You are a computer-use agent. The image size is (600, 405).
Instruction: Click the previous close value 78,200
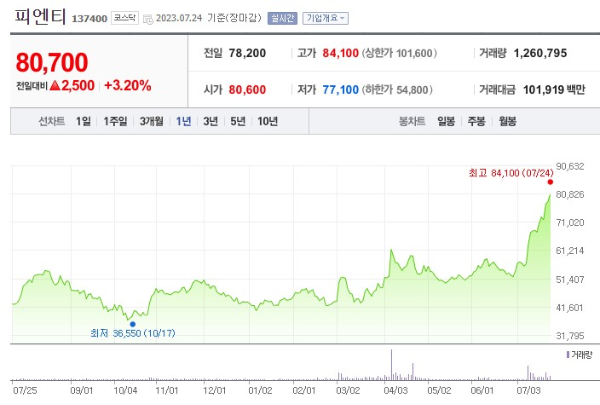coord(247,53)
